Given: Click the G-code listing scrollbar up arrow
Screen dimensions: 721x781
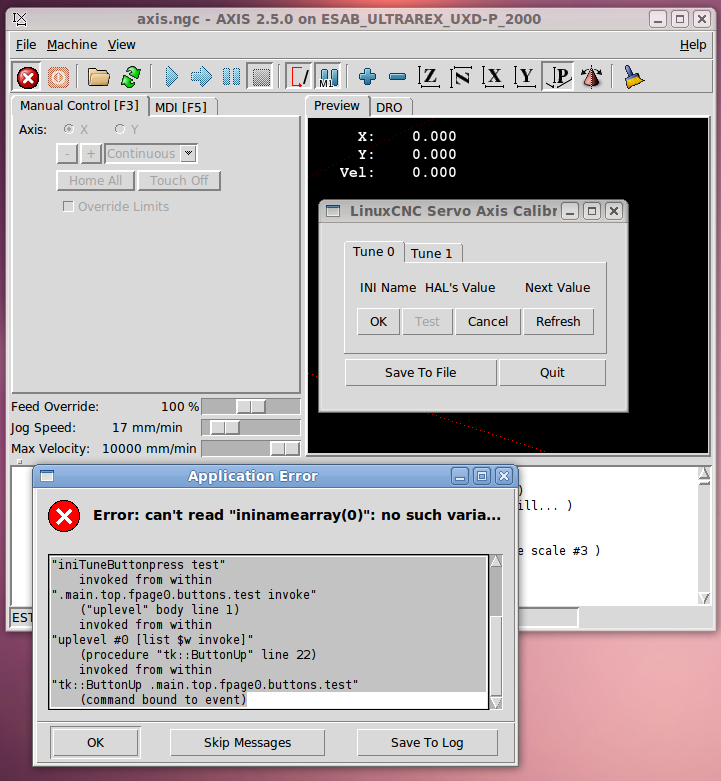Looking at the screenshot, I should (704, 474).
